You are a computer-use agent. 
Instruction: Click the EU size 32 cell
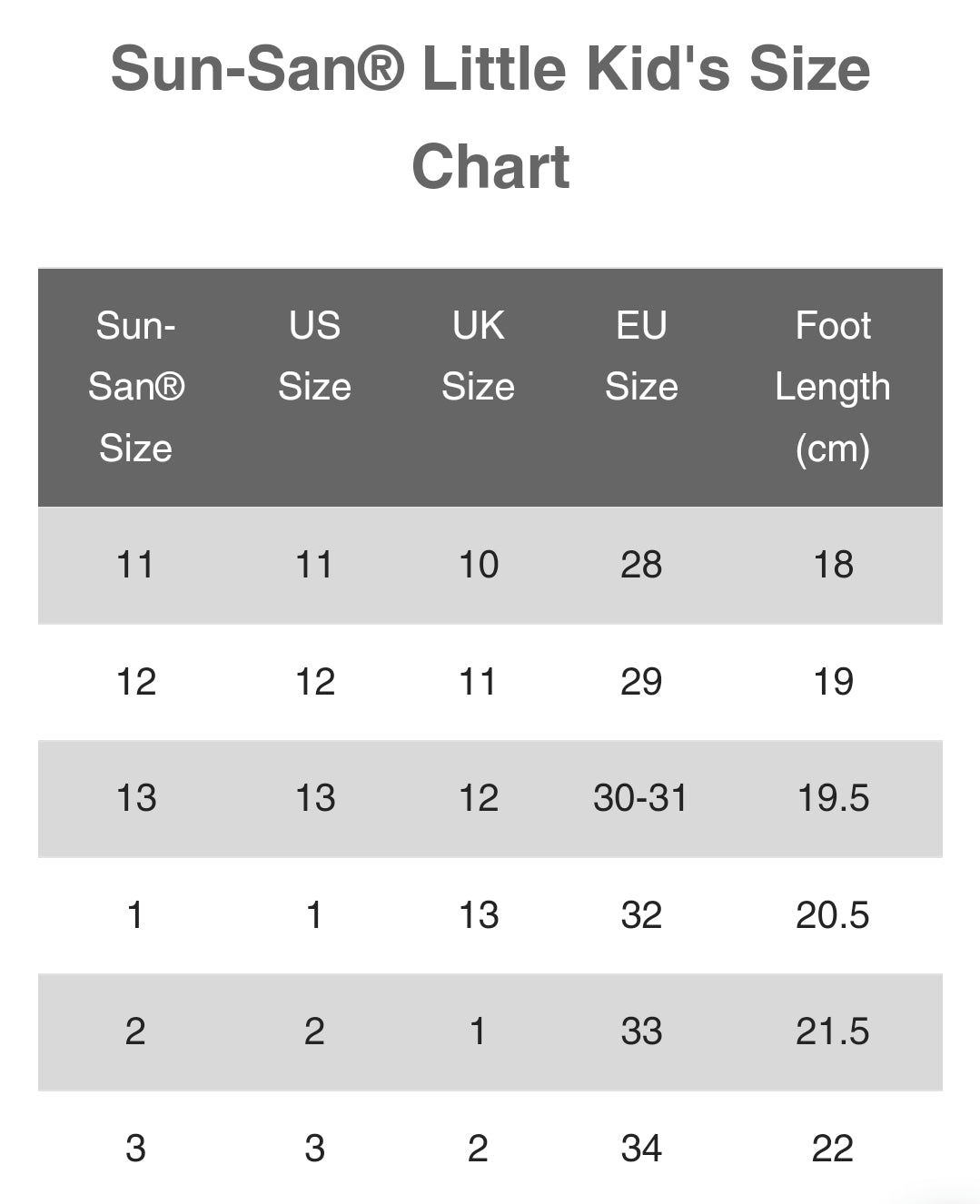pos(641,915)
